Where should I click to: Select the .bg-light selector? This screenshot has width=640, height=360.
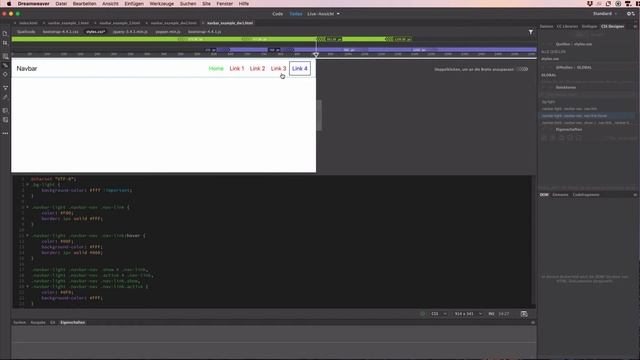[548, 102]
